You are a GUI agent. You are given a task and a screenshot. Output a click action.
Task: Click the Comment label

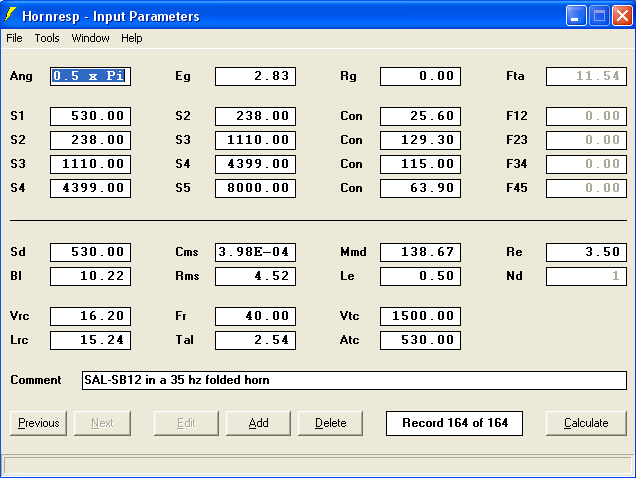click(x=36, y=380)
